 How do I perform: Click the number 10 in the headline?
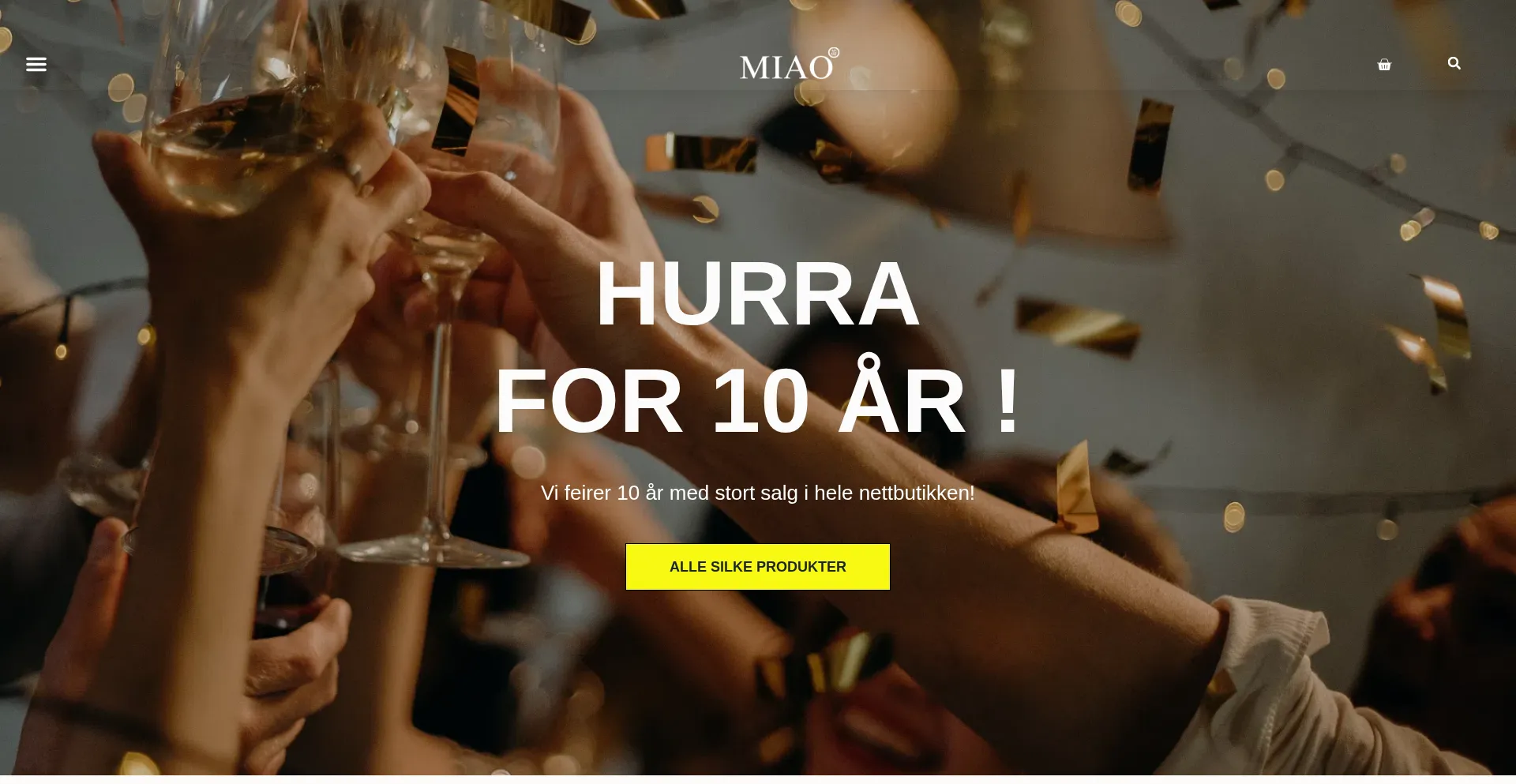[x=761, y=403]
